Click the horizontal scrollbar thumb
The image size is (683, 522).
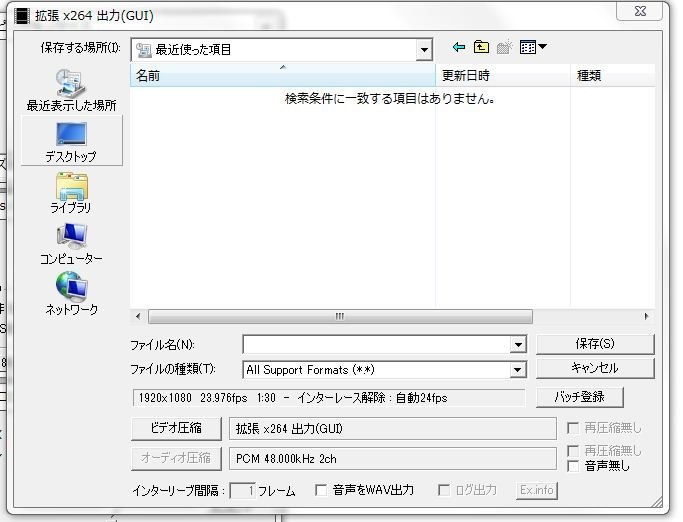340,316
